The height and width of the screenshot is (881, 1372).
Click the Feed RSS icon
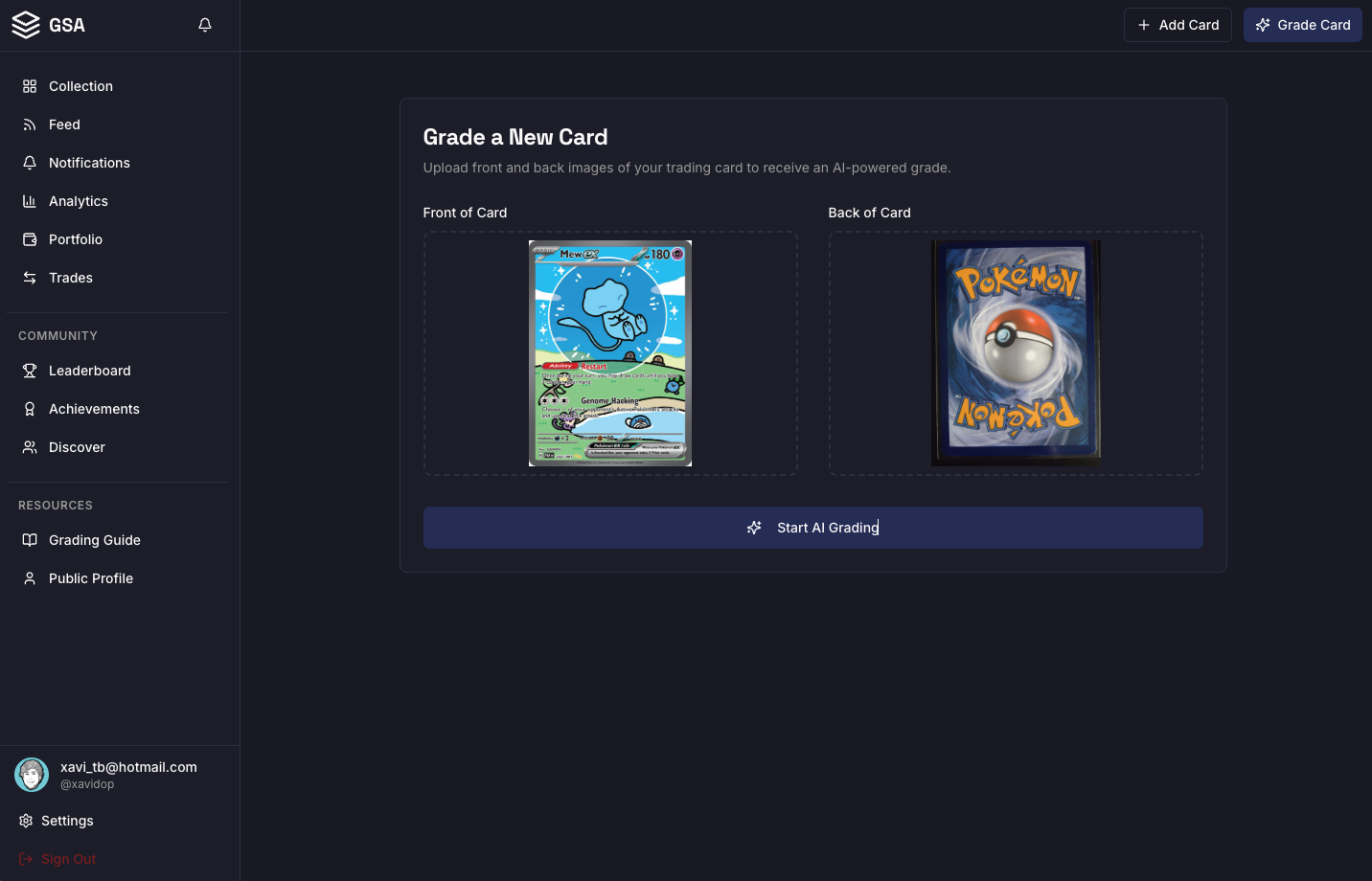pos(30,124)
